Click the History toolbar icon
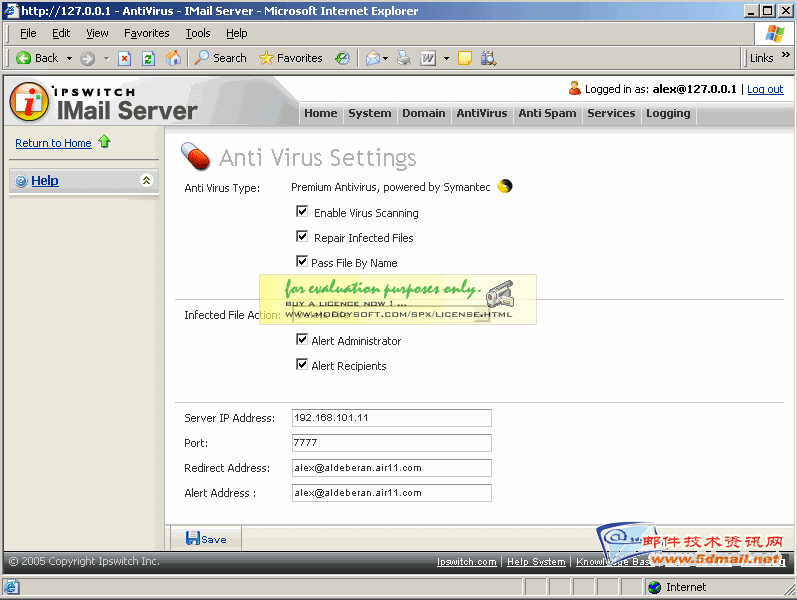 pyautogui.click(x=343, y=58)
